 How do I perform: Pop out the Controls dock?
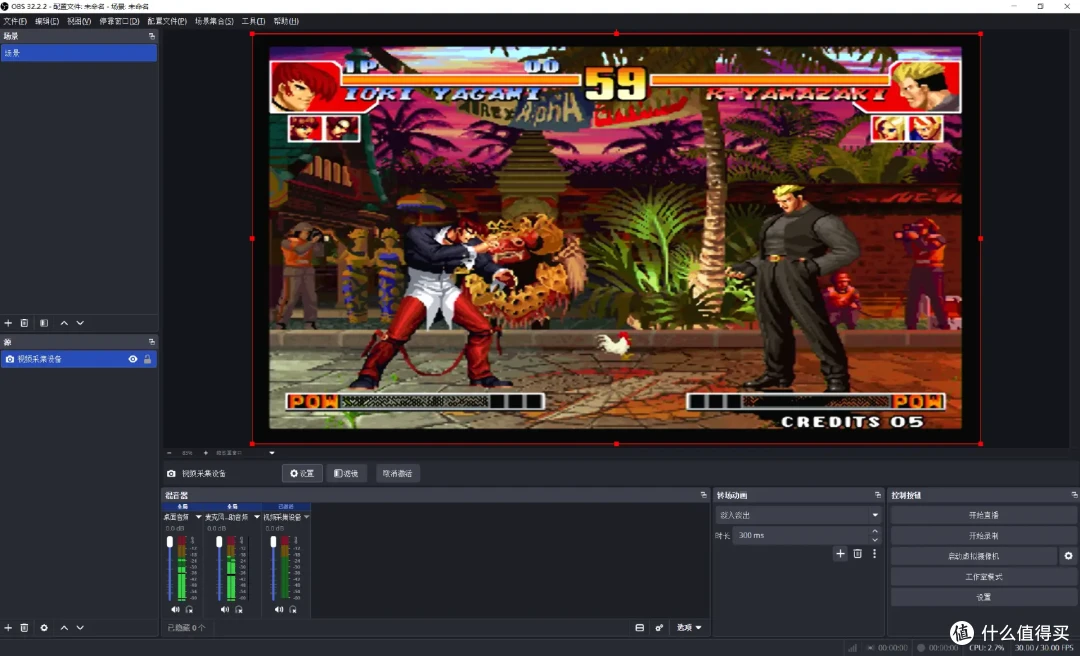pos(1074,495)
